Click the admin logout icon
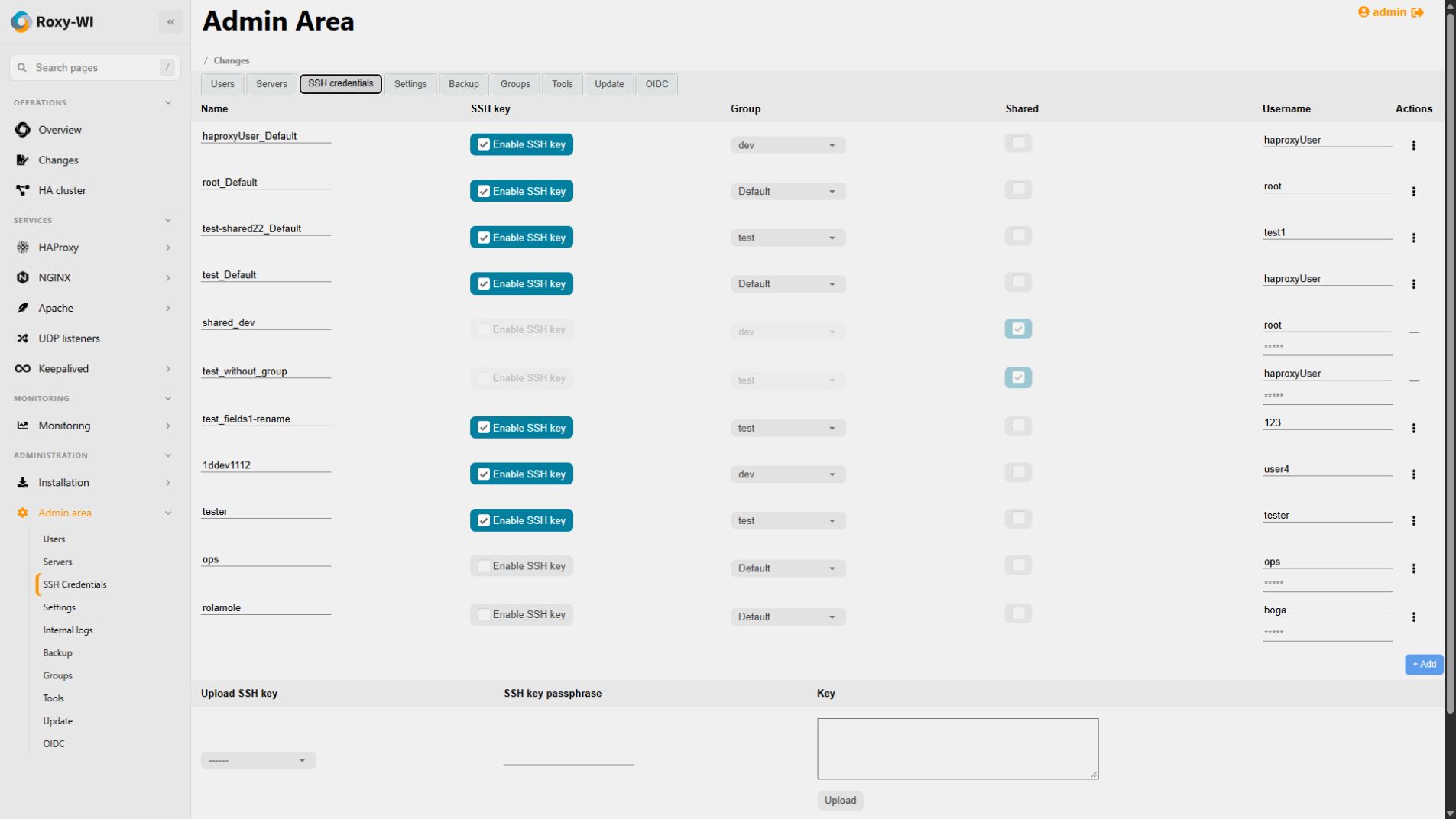1456x819 pixels. tap(1417, 12)
